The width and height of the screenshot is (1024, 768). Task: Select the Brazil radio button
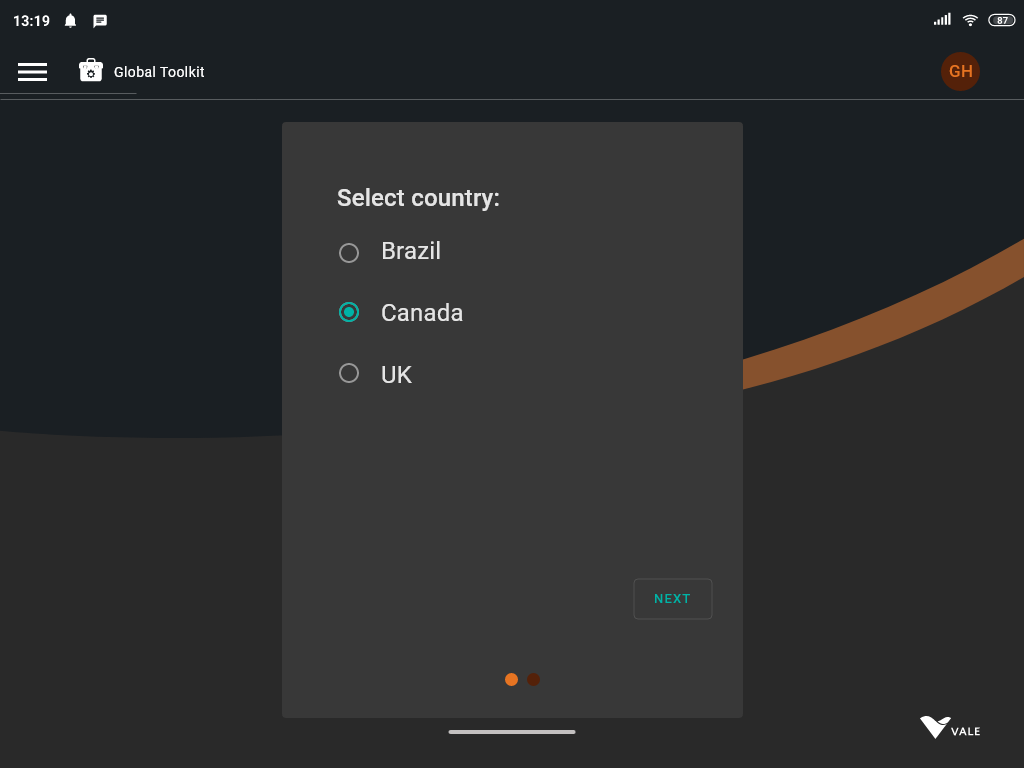click(349, 253)
